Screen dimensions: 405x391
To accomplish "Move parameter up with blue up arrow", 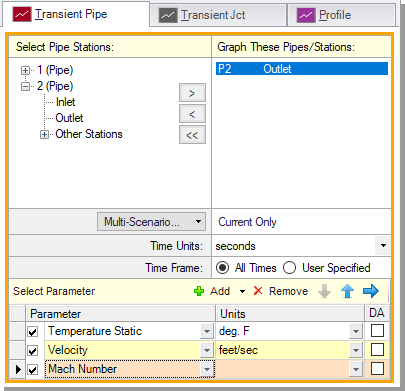I will click(x=347, y=291).
